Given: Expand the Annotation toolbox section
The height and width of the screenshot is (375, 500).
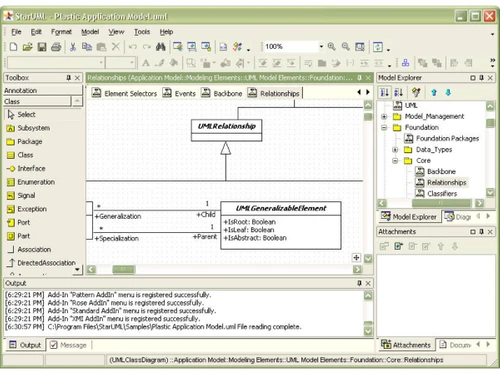Looking at the screenshot, I should click(42, 91).
